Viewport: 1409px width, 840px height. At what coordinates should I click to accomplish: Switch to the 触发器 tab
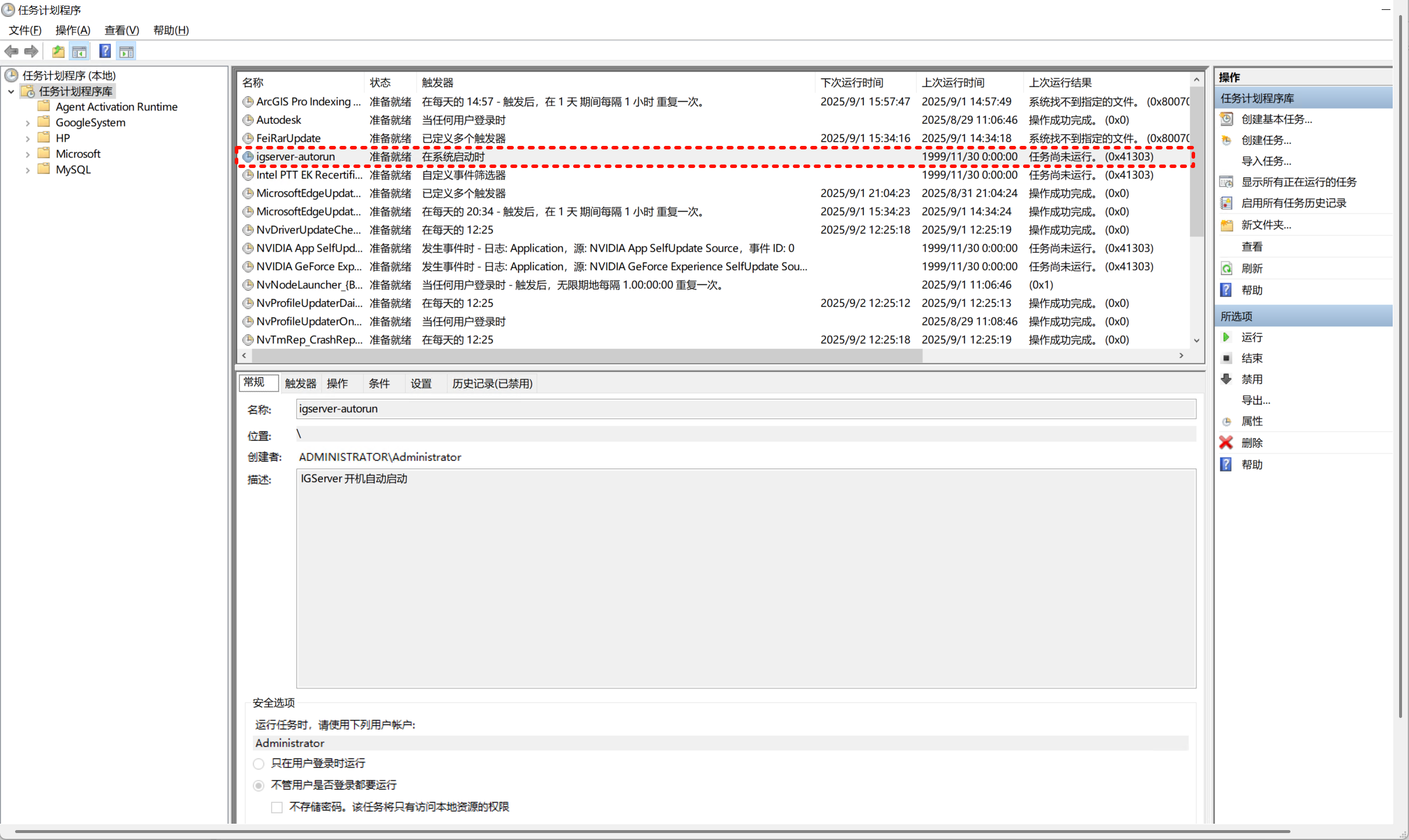pyautogui.click(x=300, y=383)
